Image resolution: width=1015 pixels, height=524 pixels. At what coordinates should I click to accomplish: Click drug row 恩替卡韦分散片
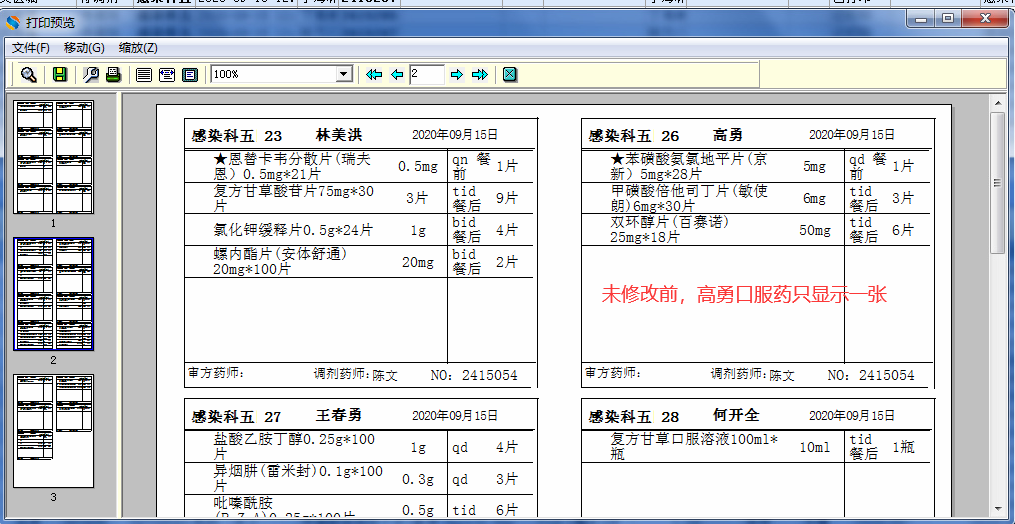point(292,166)
